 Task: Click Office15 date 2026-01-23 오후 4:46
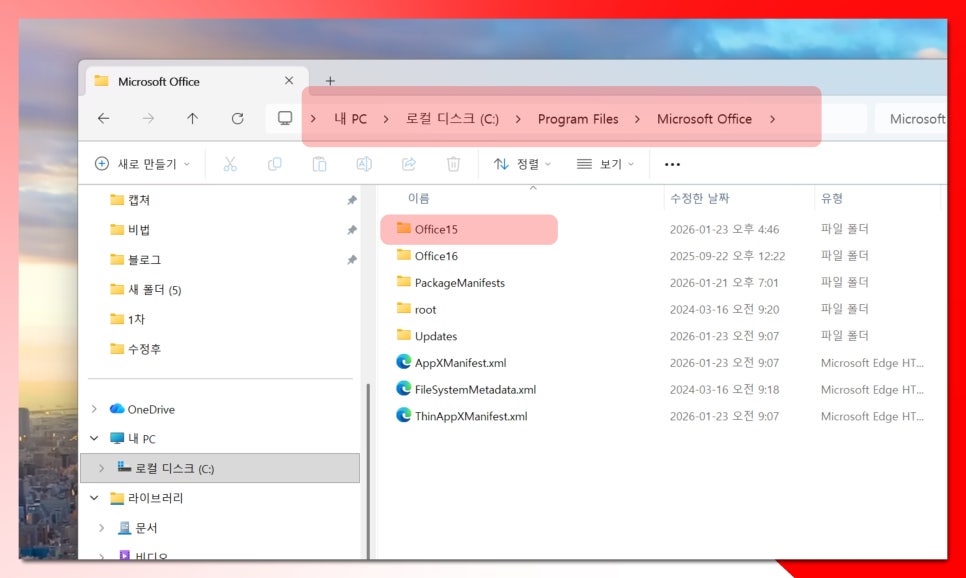click(x=724, y=229)
